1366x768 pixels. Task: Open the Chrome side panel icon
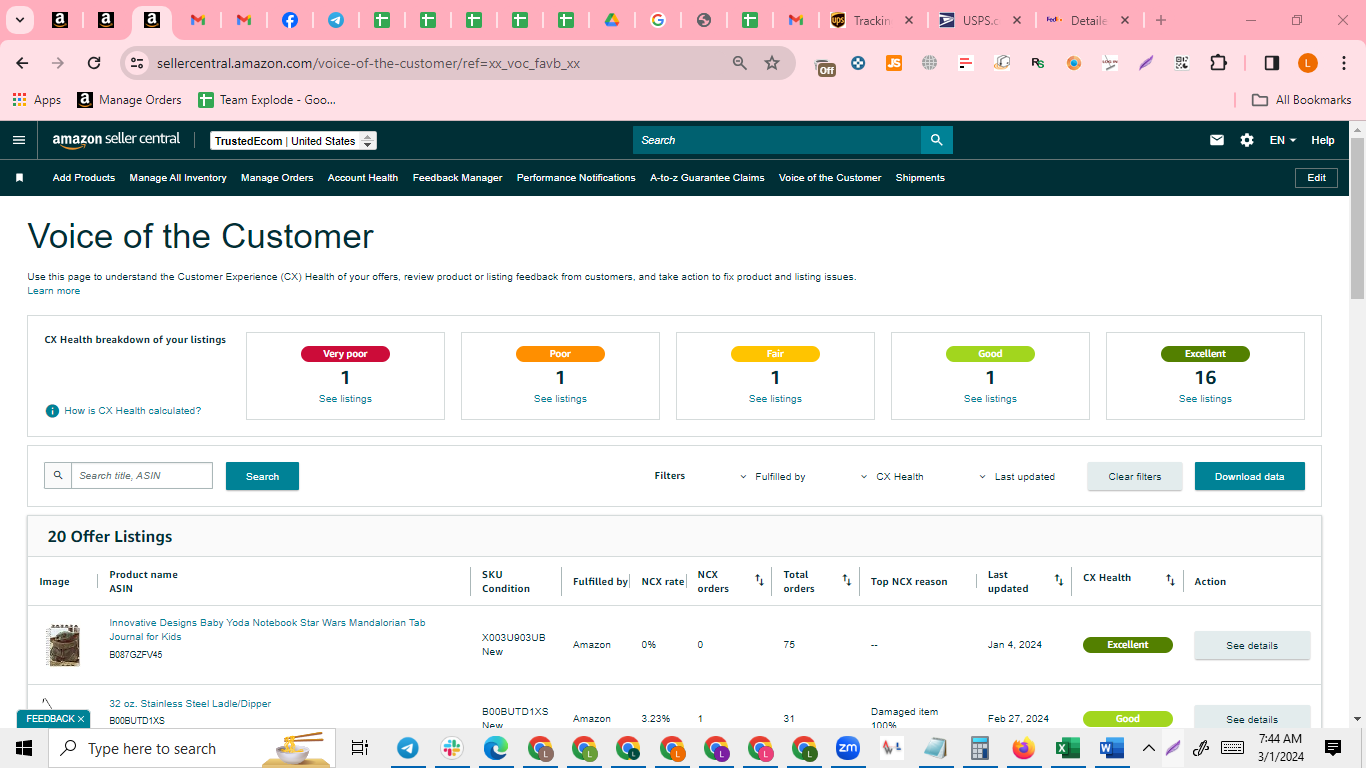coord(1272,63)
